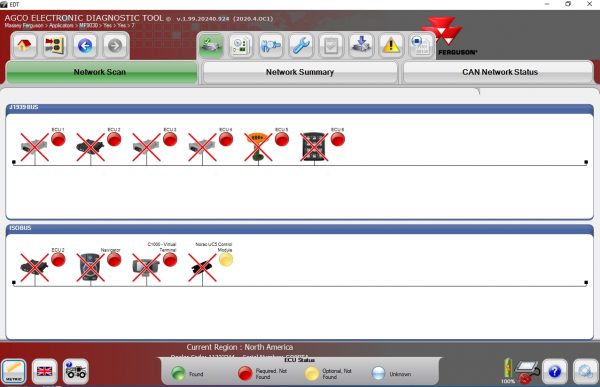Select ECU 1 on the J1939 bus
The width and height of the screenshot is (600, 387).
[x=34, y=147]
